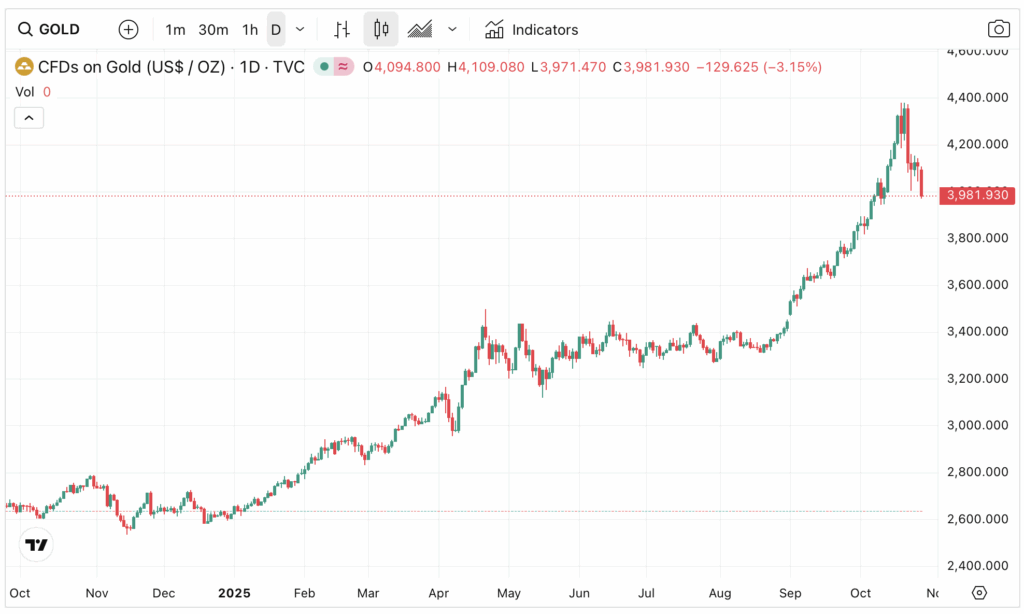
Task: Toggle the market status indicator pill
Action: click(x=334, y=67)
